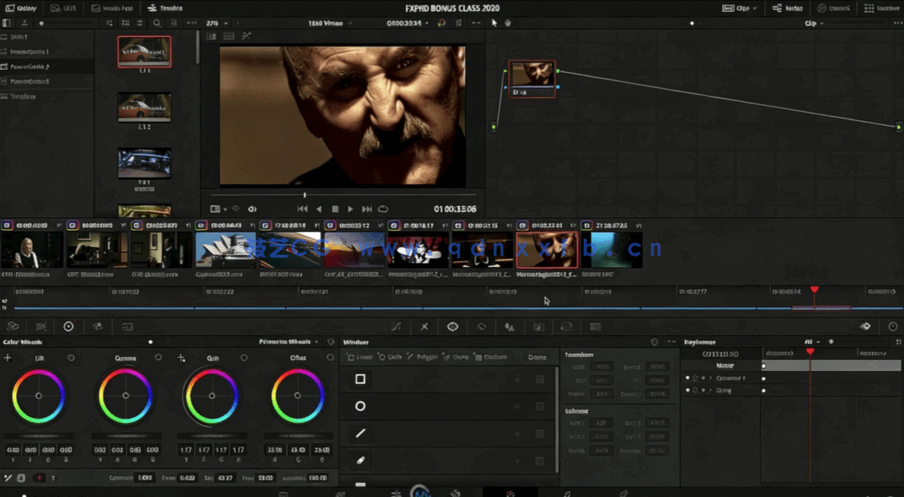Click the Gamma master wheel slider
The image size is (904, 497).
125,436
